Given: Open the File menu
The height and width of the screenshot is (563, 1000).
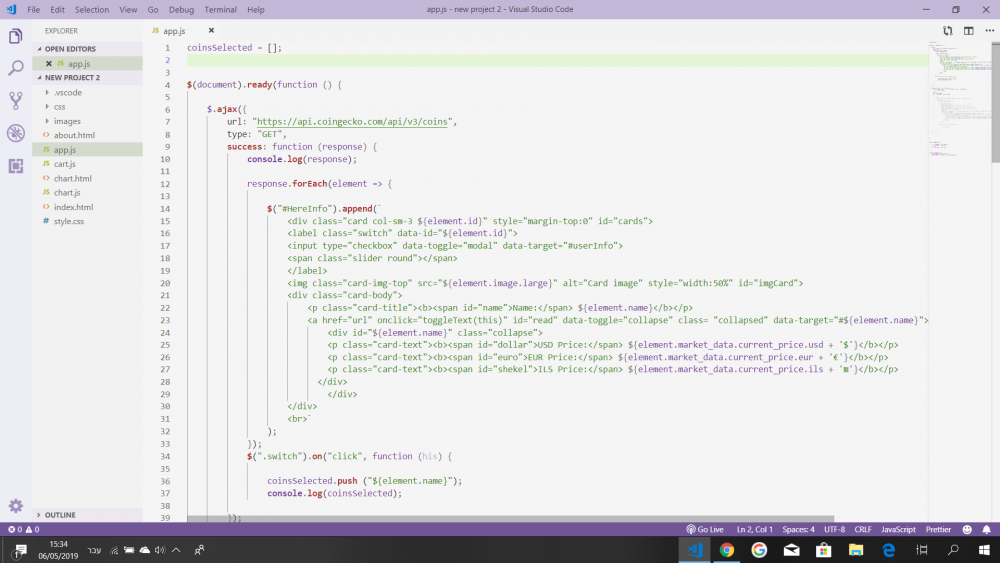Looking at the screenshot, I should [34, 10].
